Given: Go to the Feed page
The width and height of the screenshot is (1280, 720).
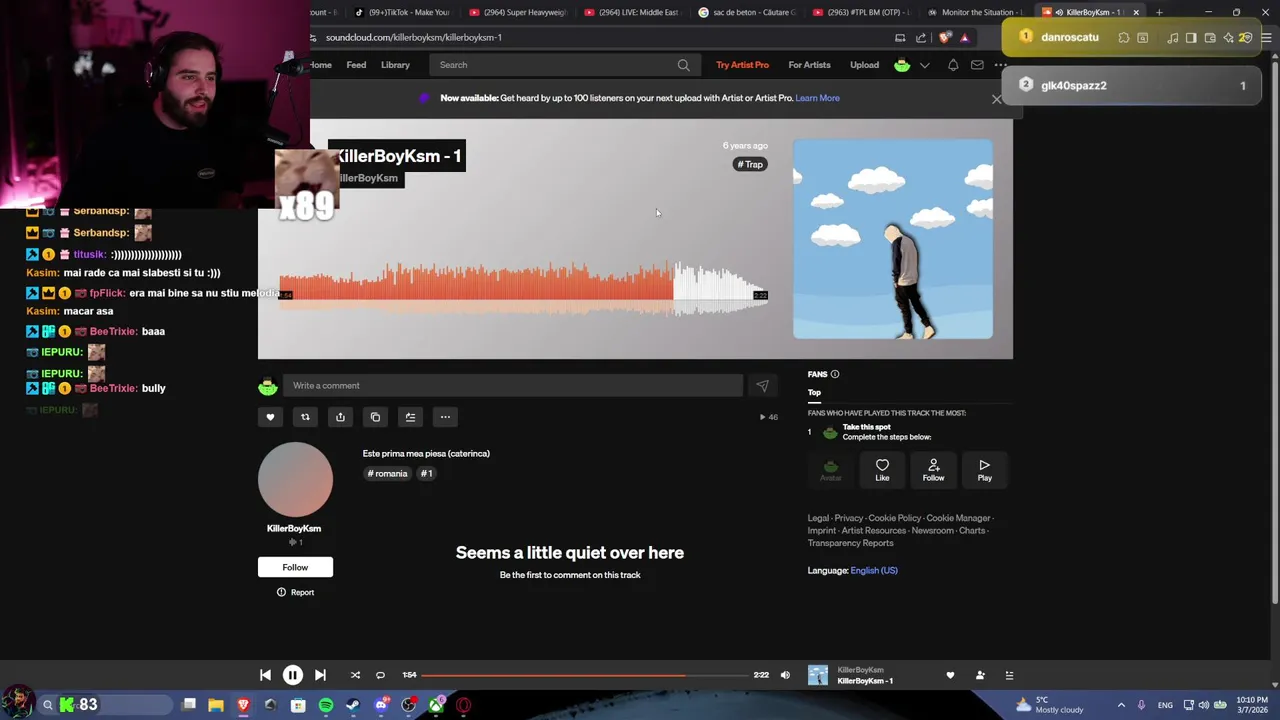Looking at the screenshot, I should [356, 65].
